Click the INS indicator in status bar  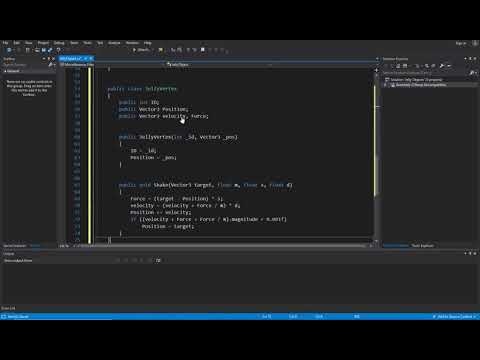pos(357,316)
